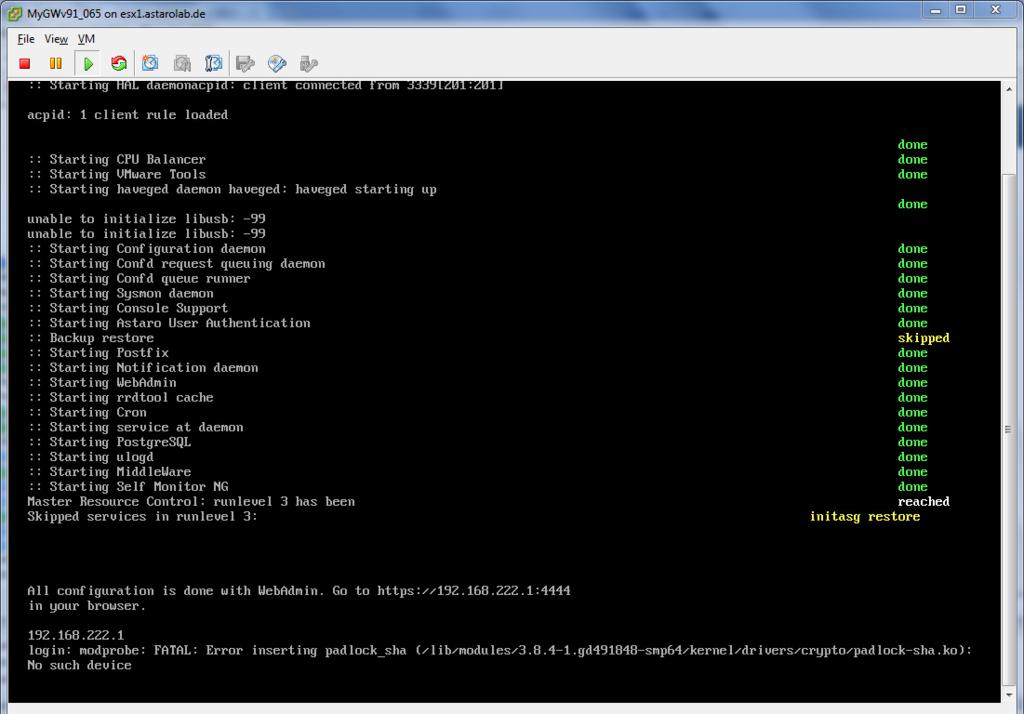Click the CD/DVD device connect icon
The image size is (1024, 714).
pos(277,63)
